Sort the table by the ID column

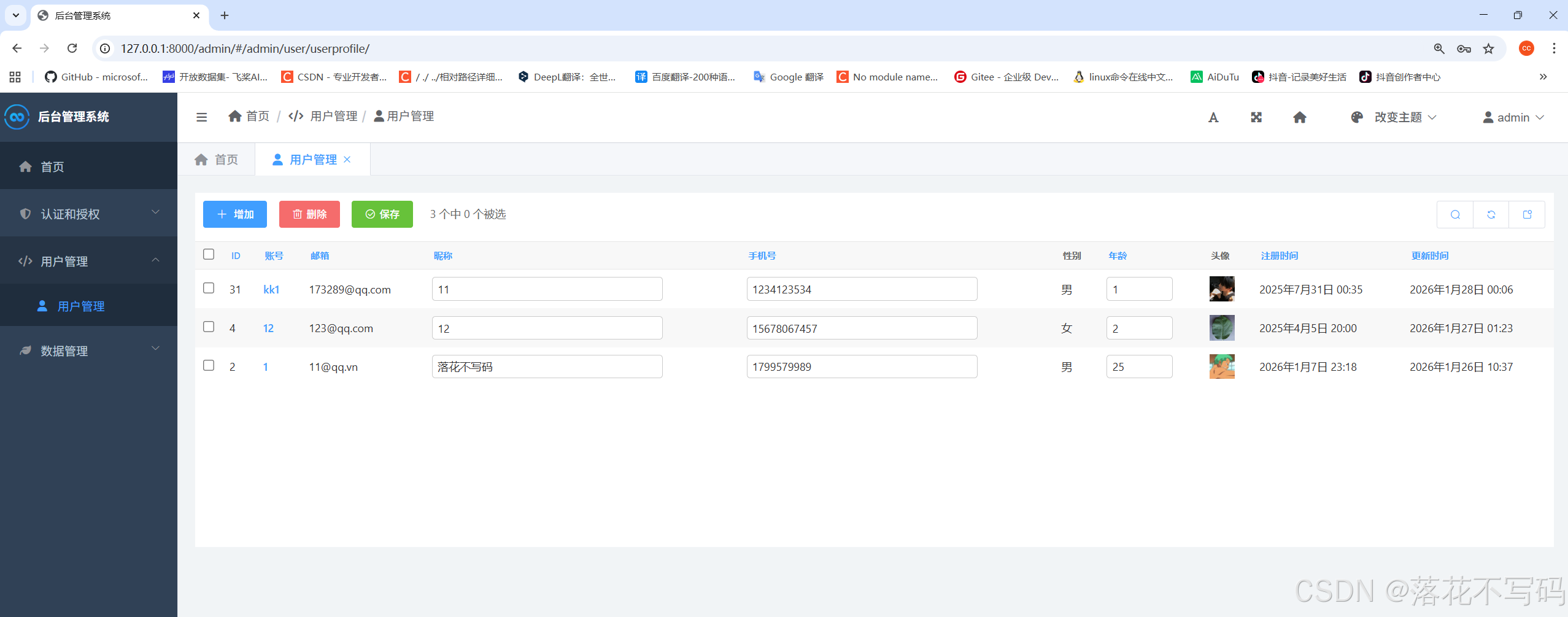[x=236, y=255]
